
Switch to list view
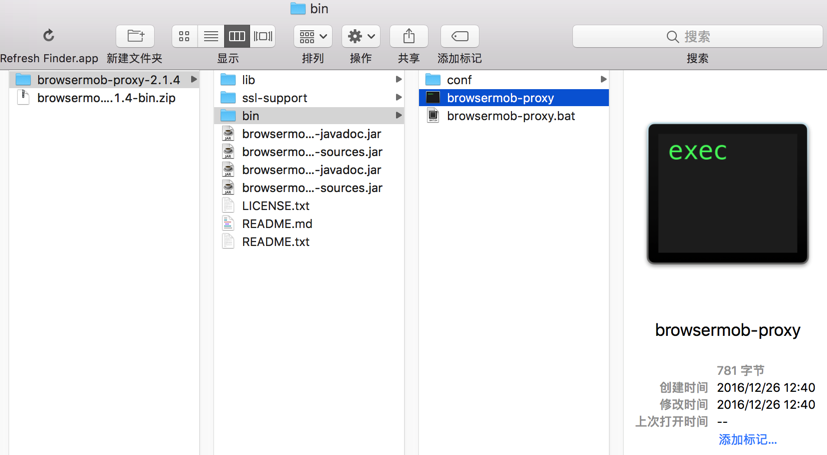pyautogui.click(x=210, y=36)
